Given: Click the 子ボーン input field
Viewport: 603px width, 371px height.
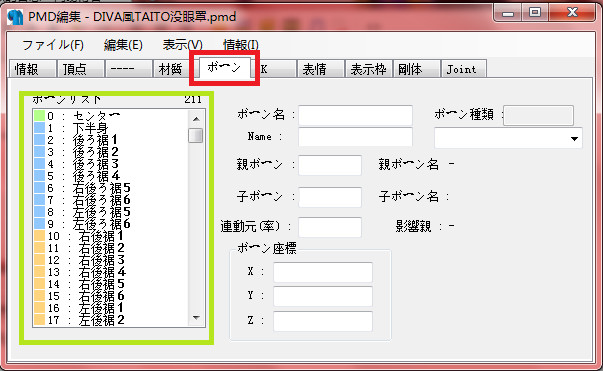Looking at the screenshot, I should tap(330, 197).
